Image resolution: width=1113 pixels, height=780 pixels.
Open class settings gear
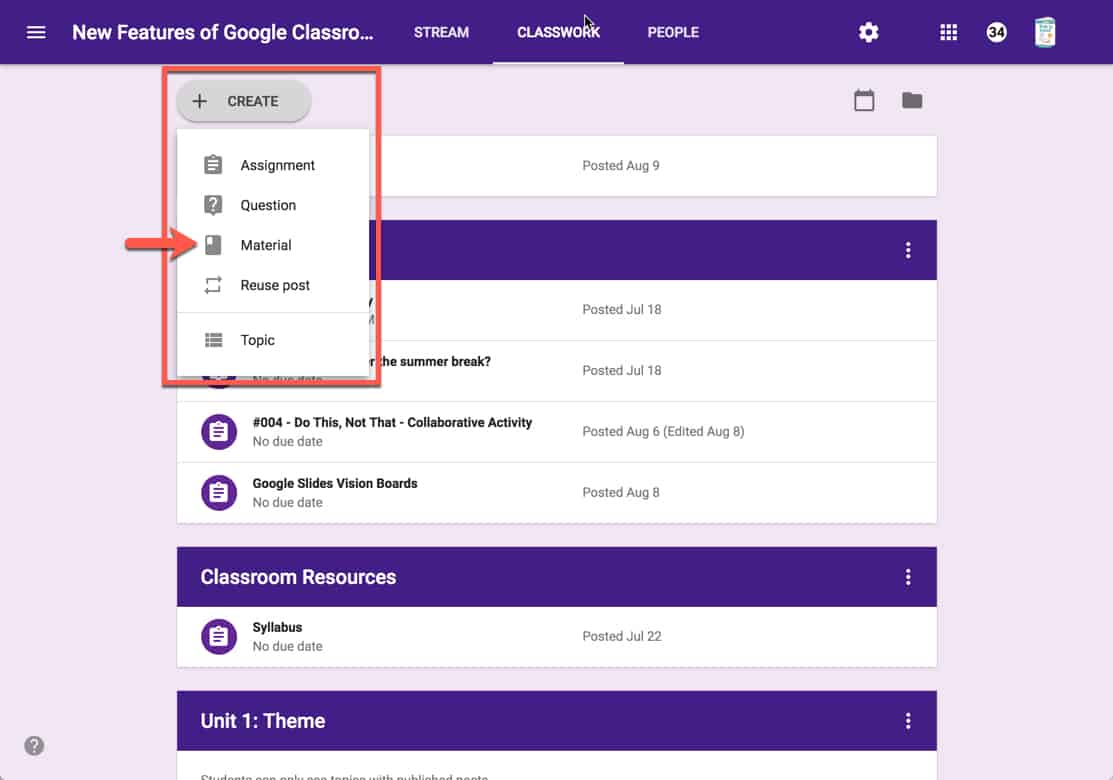[868, 33]
